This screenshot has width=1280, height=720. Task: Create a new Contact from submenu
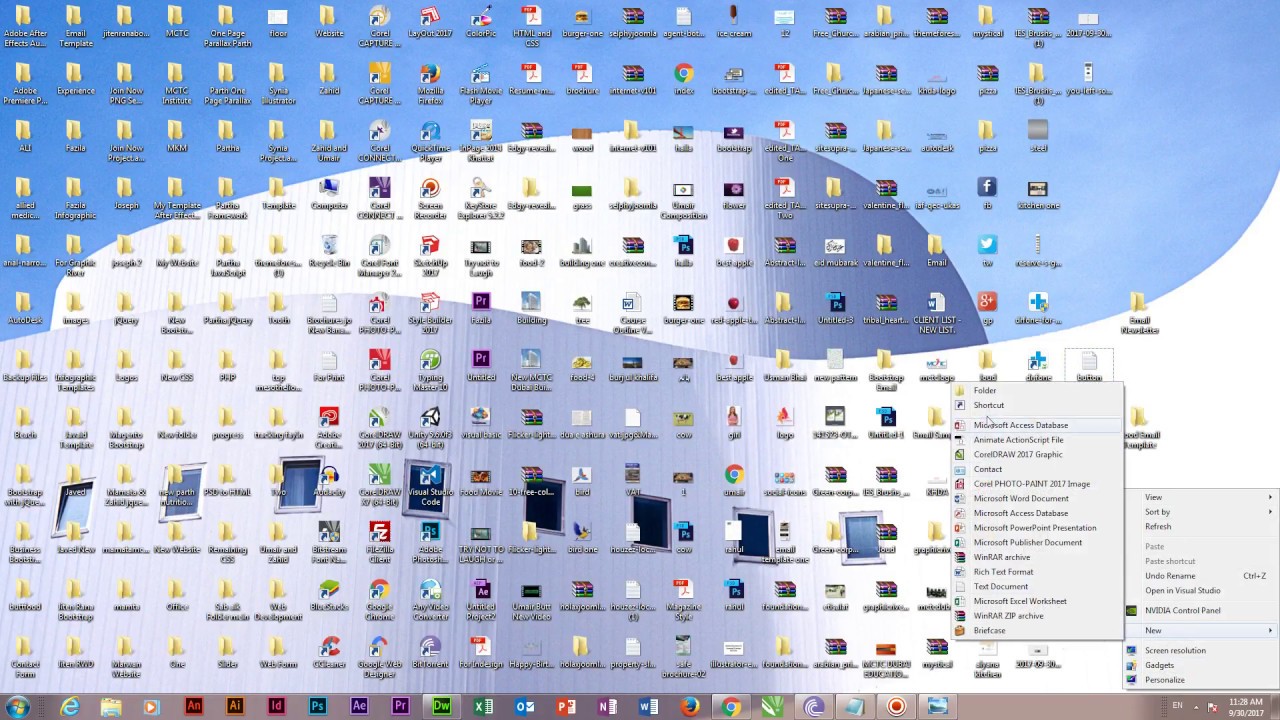1036,469
